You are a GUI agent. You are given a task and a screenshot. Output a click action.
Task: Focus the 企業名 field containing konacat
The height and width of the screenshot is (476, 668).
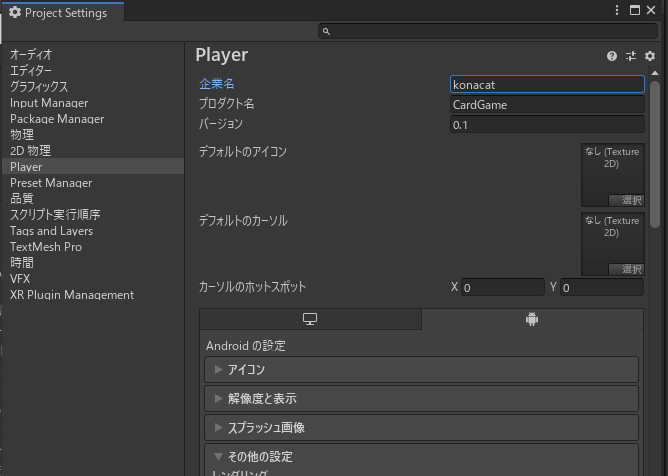[x=547, y=84]
